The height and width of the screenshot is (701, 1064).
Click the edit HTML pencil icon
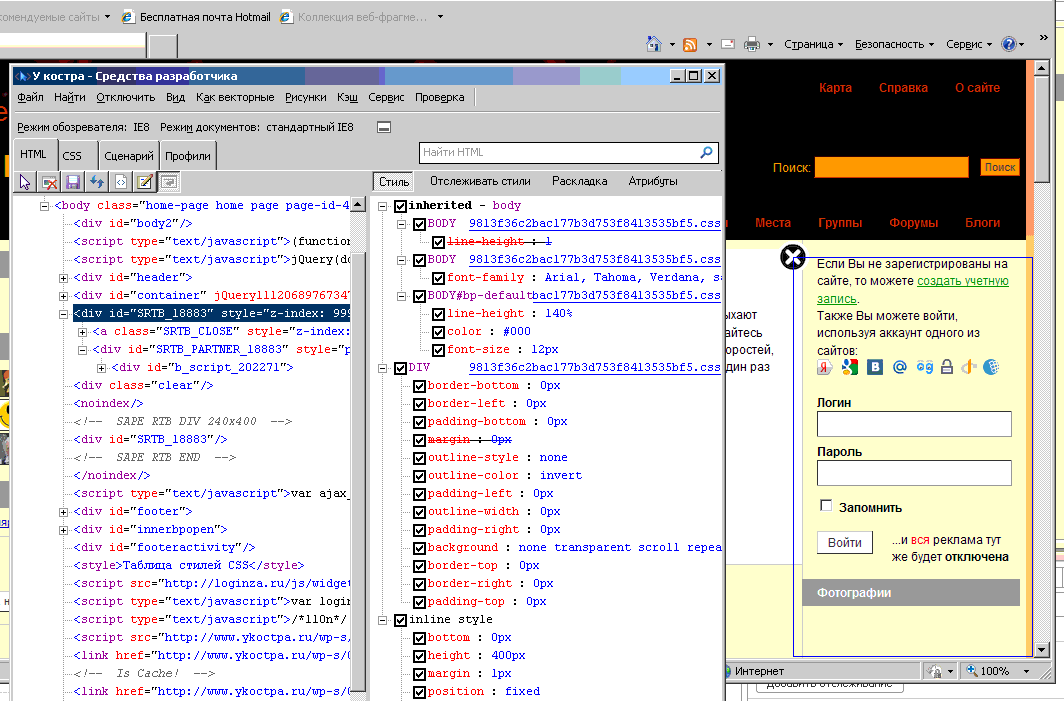(x=145, y=182)
